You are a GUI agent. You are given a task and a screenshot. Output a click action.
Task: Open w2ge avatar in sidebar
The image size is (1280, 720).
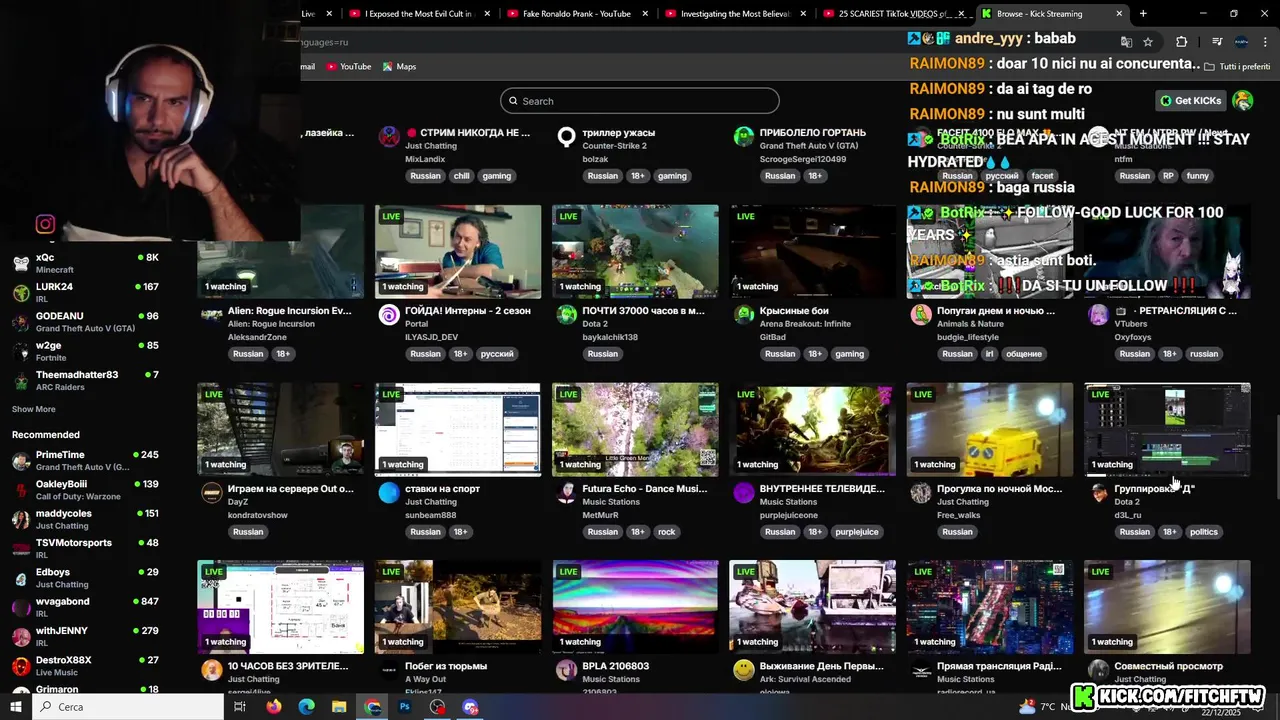[21, 351]
